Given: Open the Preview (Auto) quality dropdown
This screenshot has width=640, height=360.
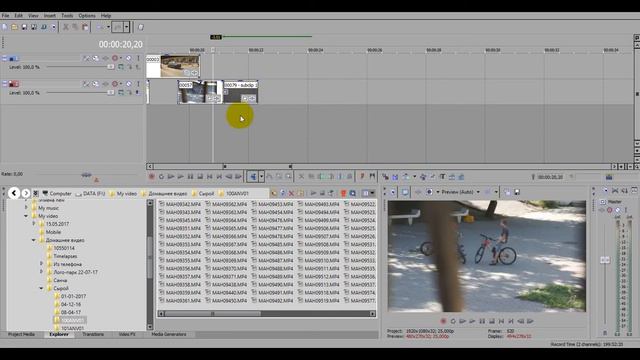Looking at the screenshot, I should pos(478,192).
